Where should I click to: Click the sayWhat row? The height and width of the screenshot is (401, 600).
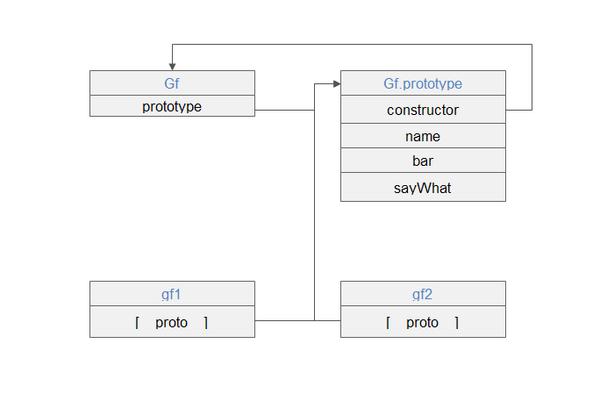click(x=423, y=187)
